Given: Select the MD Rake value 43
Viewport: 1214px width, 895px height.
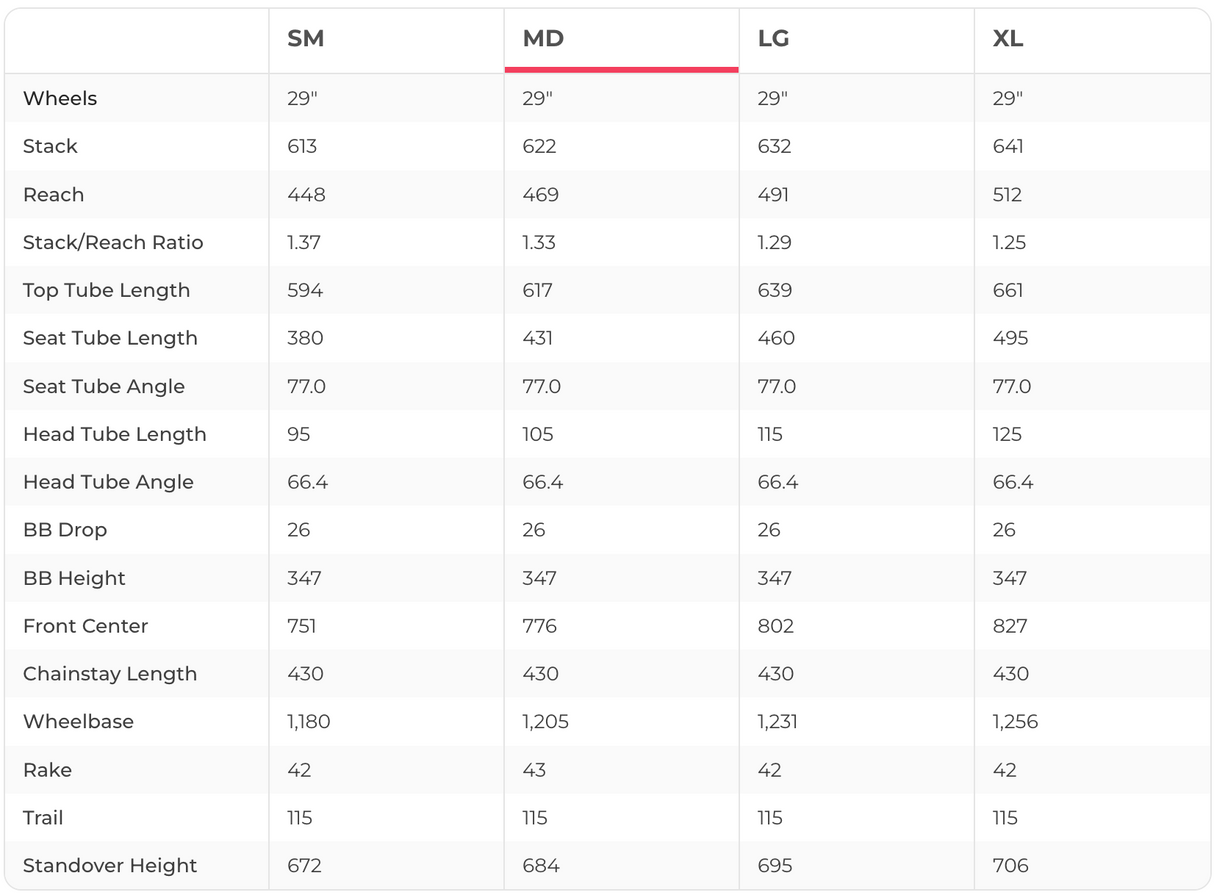Looking at the screenshot, I should pos(534,770).
